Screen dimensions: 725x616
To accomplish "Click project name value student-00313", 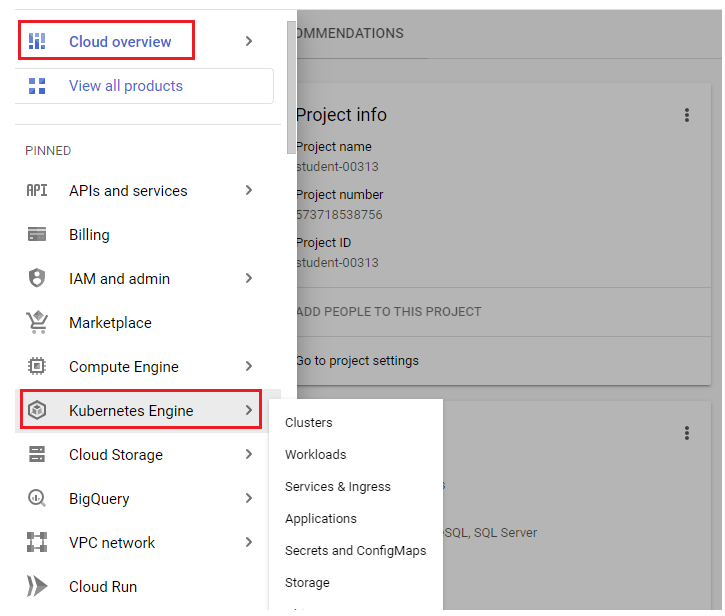I will (337, 166).
